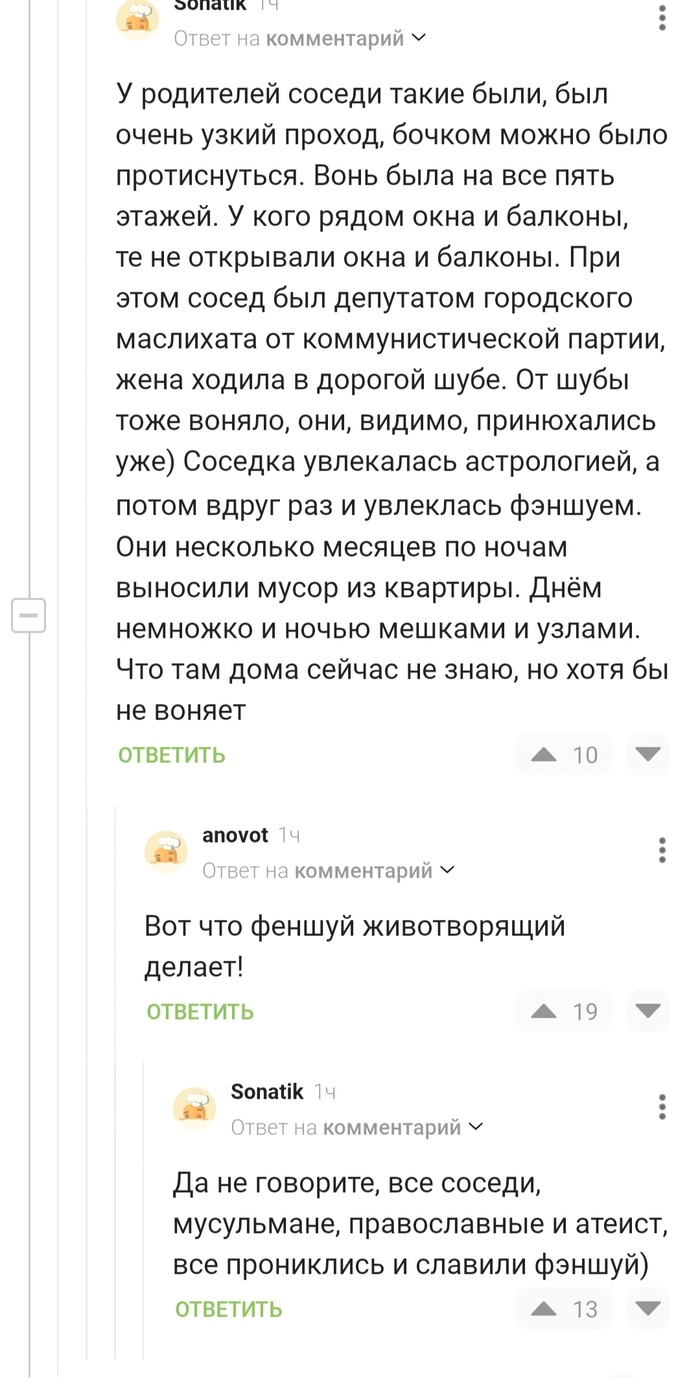This screenshot has width=700, height=1397.
Task: Expand 'Ответ на комментарий' under anovot
Action: [446, 870]
